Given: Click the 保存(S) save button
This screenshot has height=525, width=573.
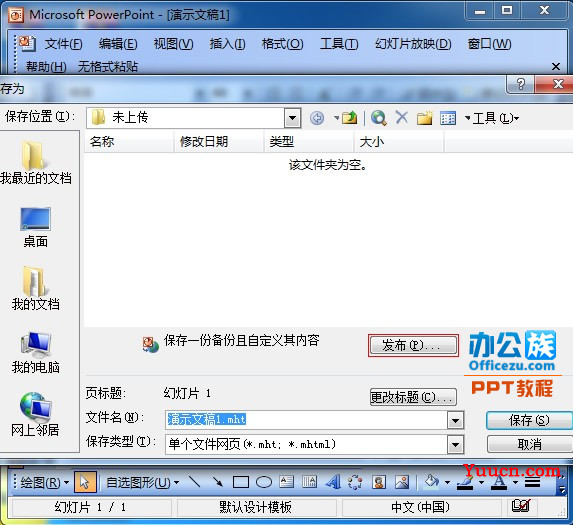Looking at the screenshot, I should point(529,420).
